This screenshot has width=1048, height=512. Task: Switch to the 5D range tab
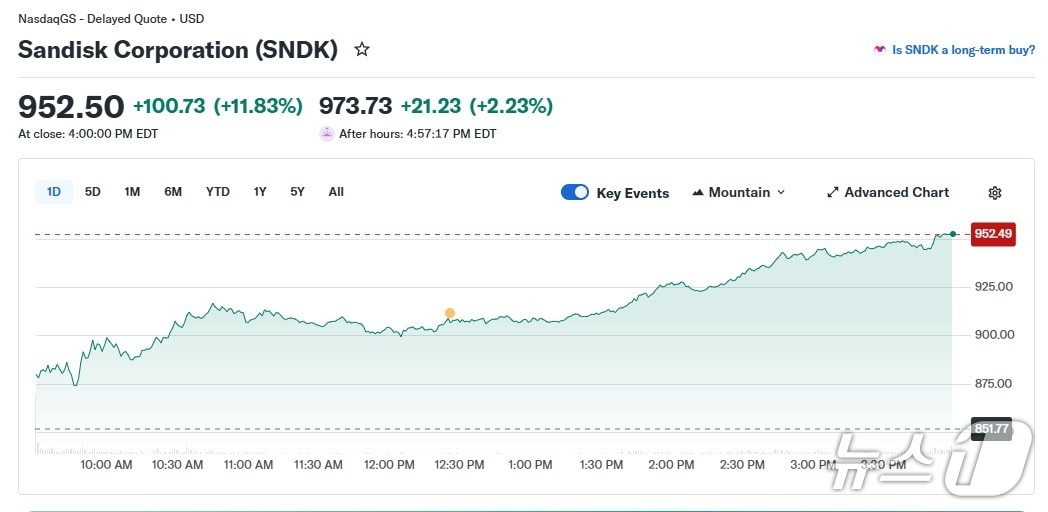pos(93,192)
